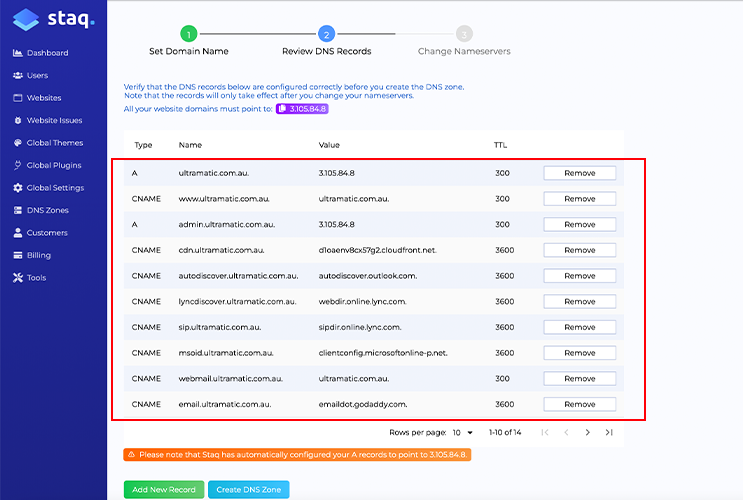Click the Website Issues bug icon
Screen dimensions: 743x500
pyautogui.click(x=18, y=120)
